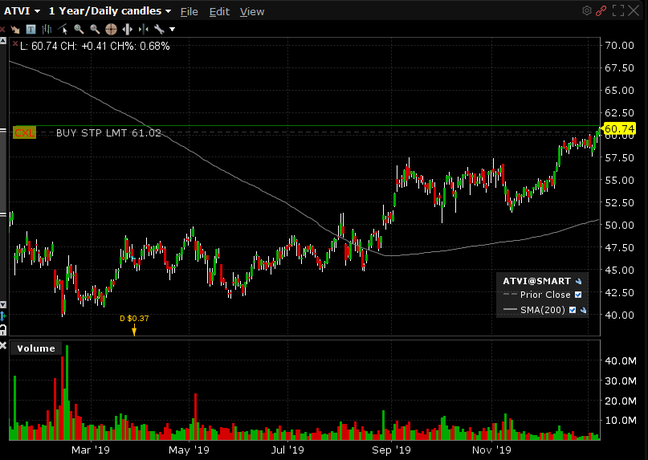This screenshot has height=460, width=648.
Task: Click the yellow 60.74 current price tag
Action: 619,129
